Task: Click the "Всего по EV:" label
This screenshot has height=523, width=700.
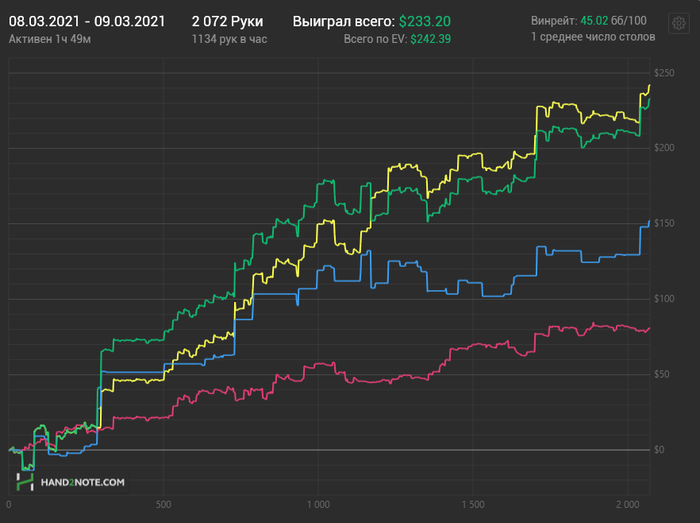Action: (x=375, y=39)
